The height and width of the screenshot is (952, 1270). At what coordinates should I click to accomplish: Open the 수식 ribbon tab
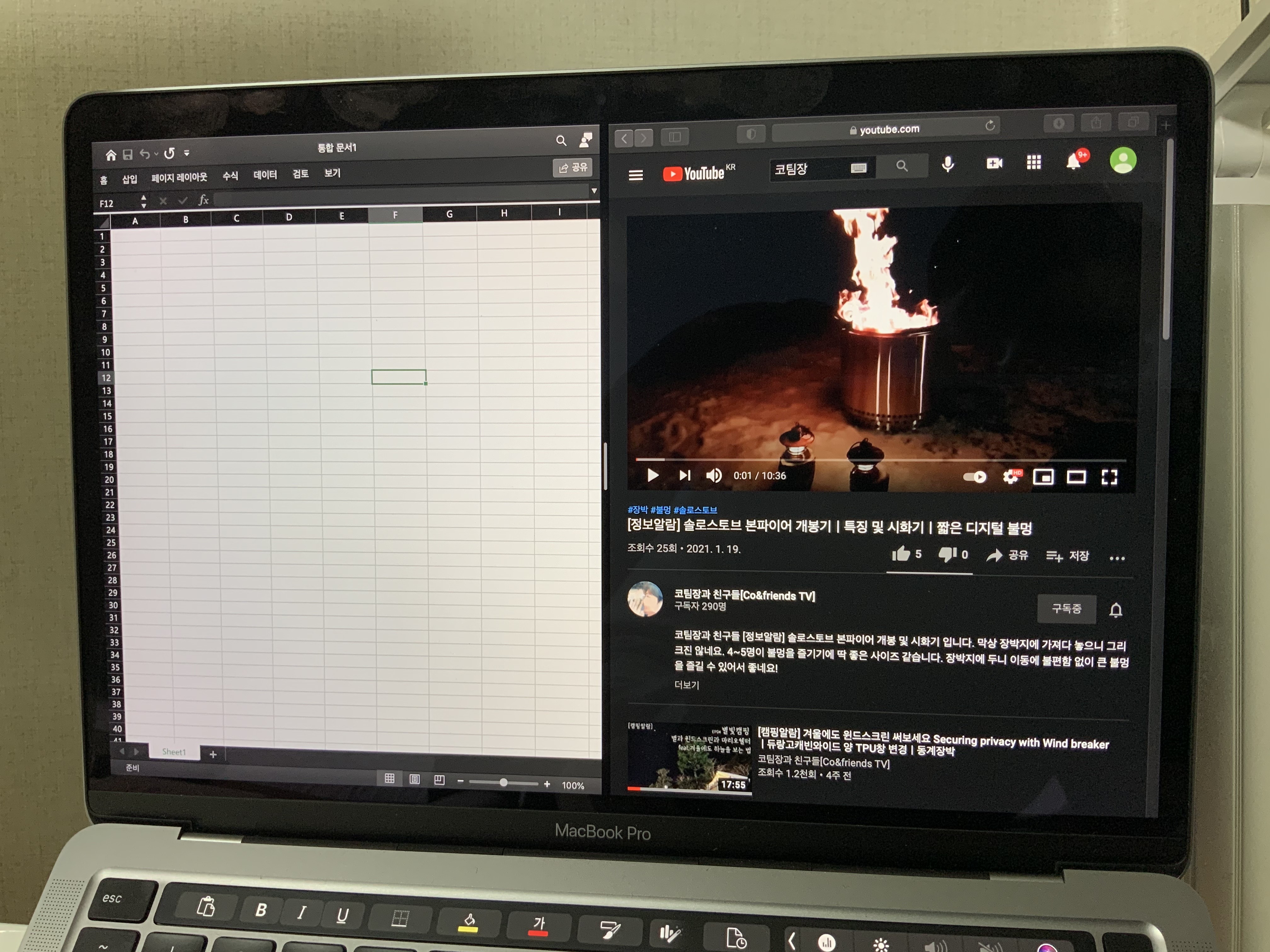(x=230, y=176)
